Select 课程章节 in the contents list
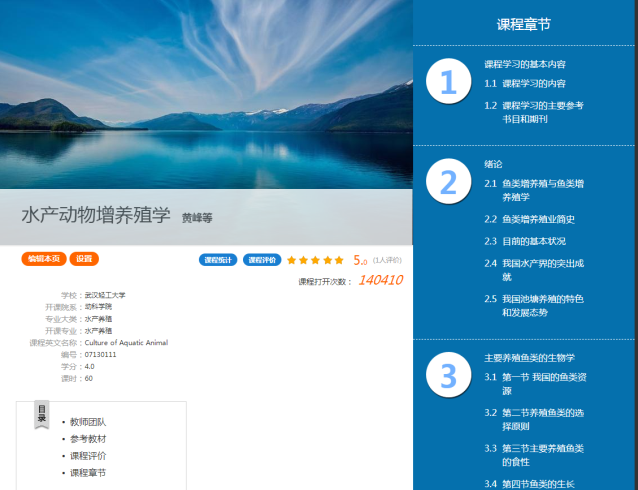 click(88, 472)
